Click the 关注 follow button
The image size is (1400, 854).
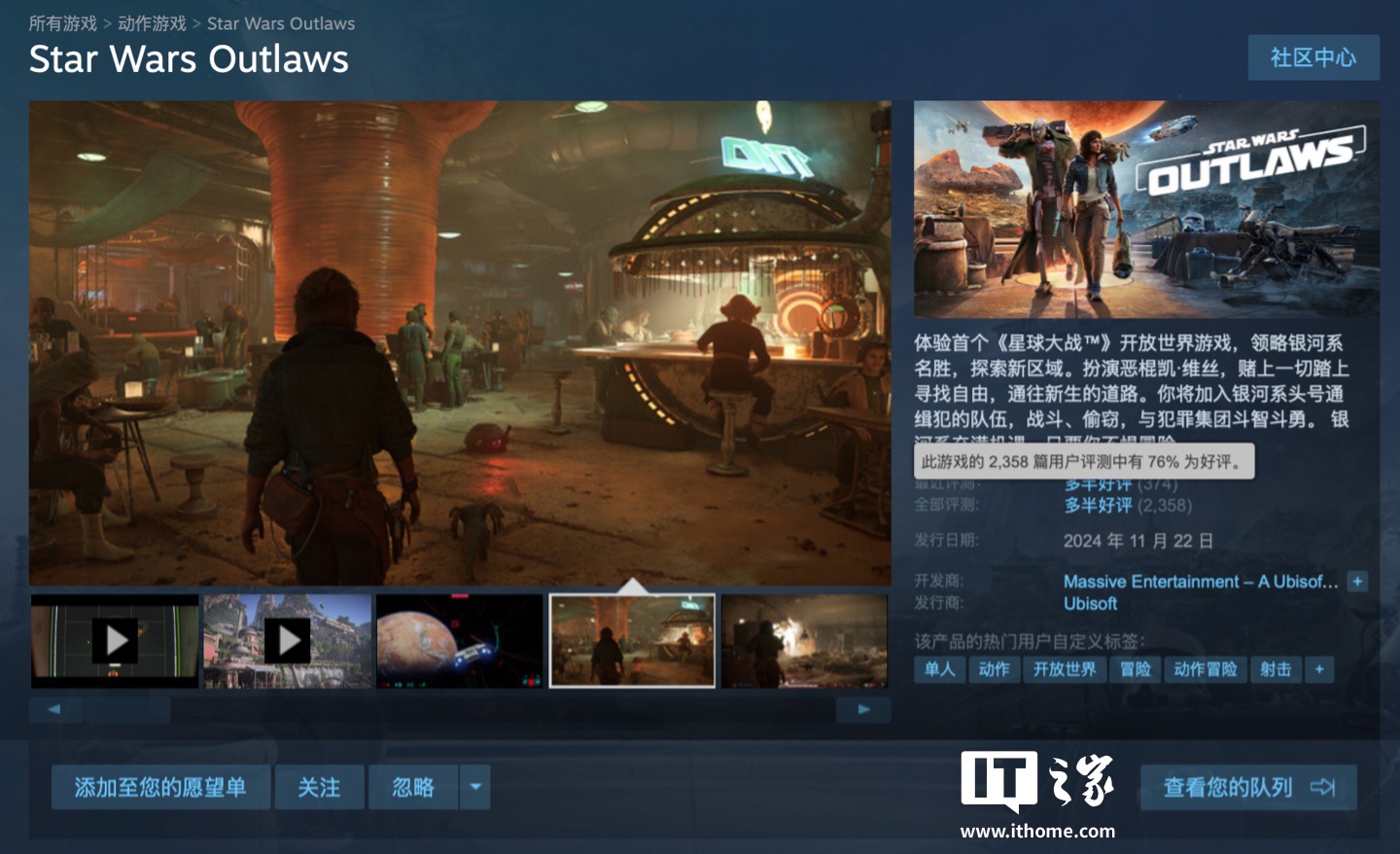[x=319, y=787]
